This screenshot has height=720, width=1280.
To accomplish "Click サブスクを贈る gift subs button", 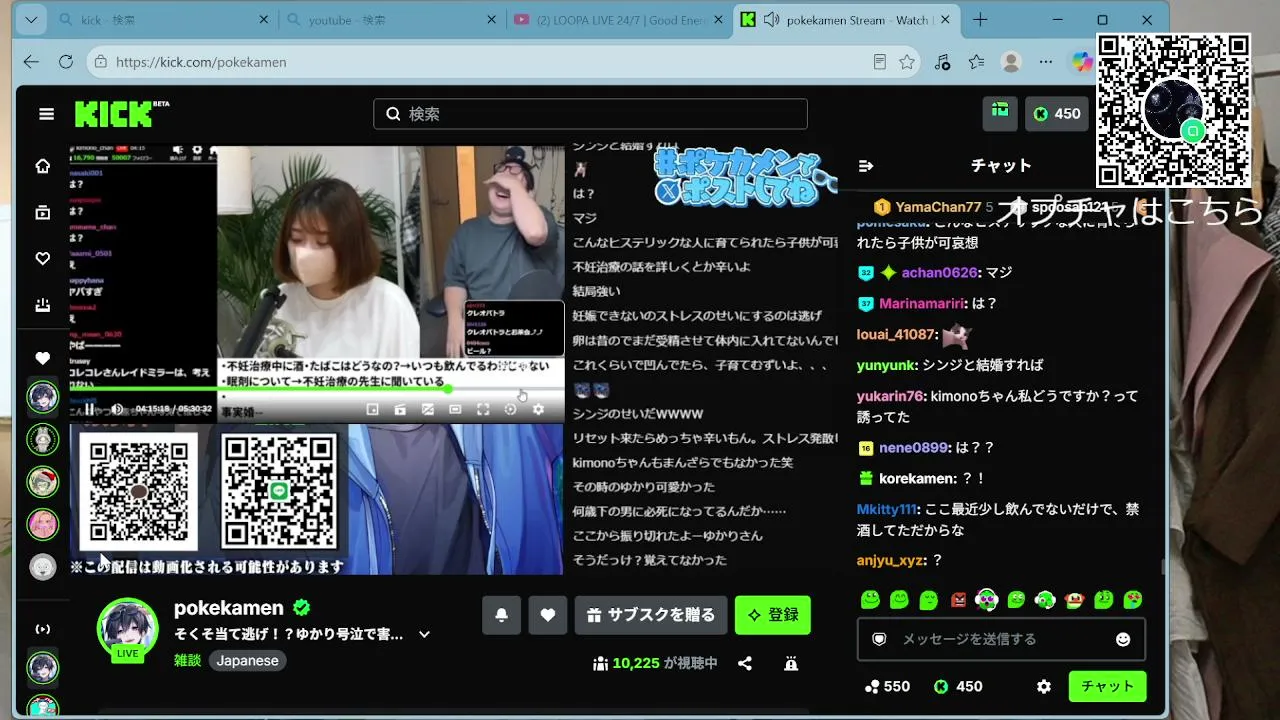I will (651, 615).
